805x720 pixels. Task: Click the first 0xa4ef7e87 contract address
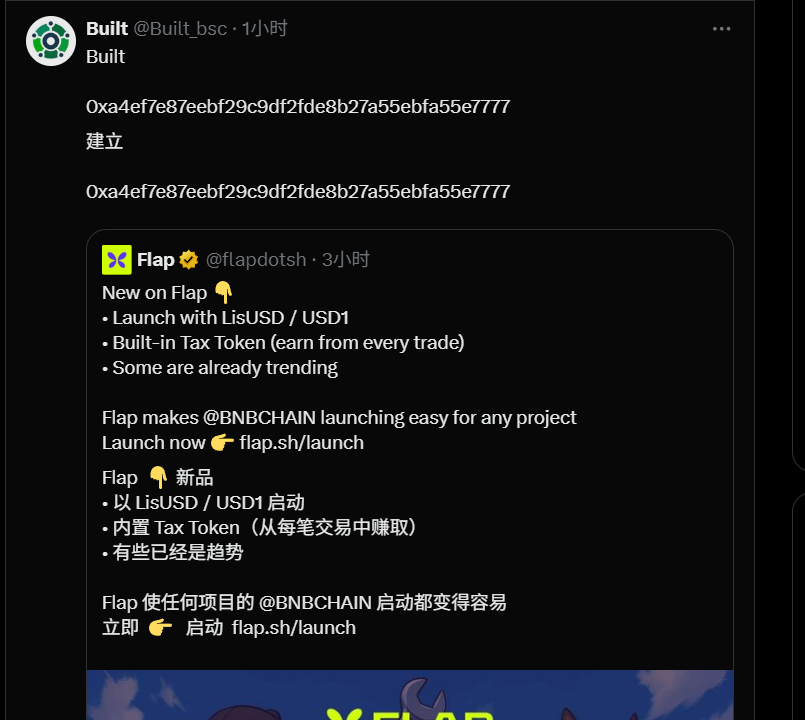298,107
